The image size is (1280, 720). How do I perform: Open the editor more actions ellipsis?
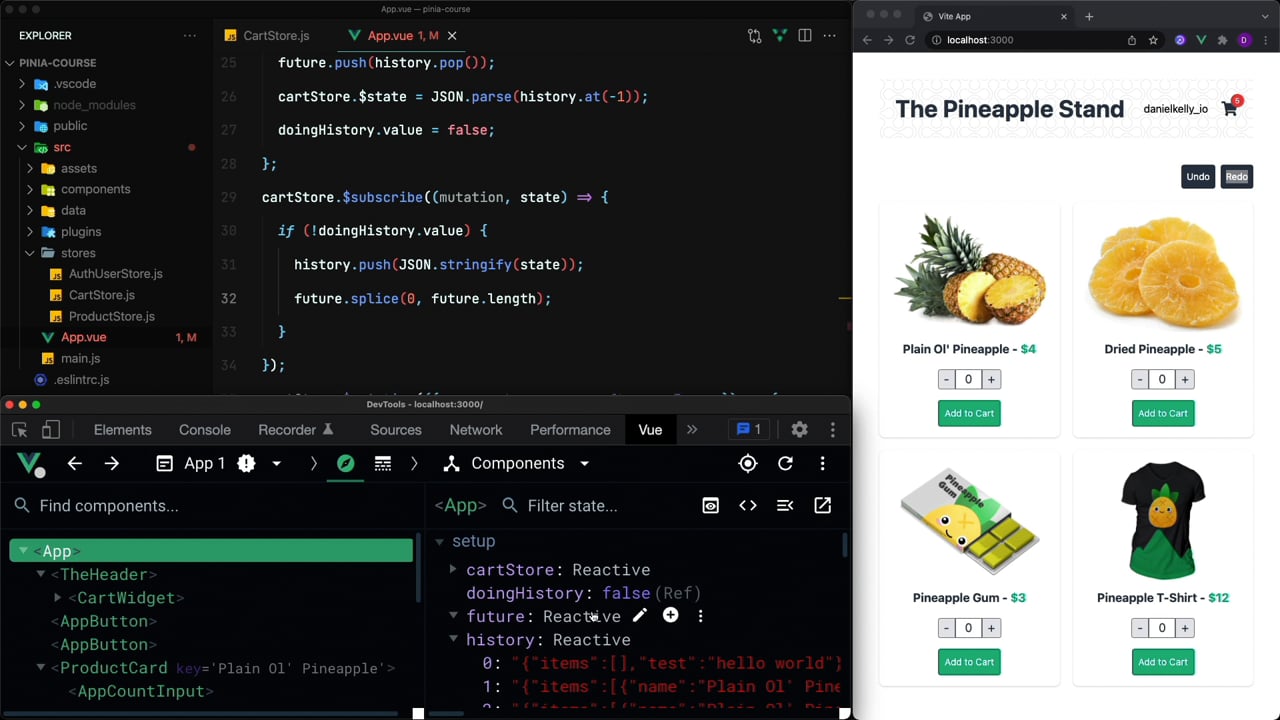829,36
